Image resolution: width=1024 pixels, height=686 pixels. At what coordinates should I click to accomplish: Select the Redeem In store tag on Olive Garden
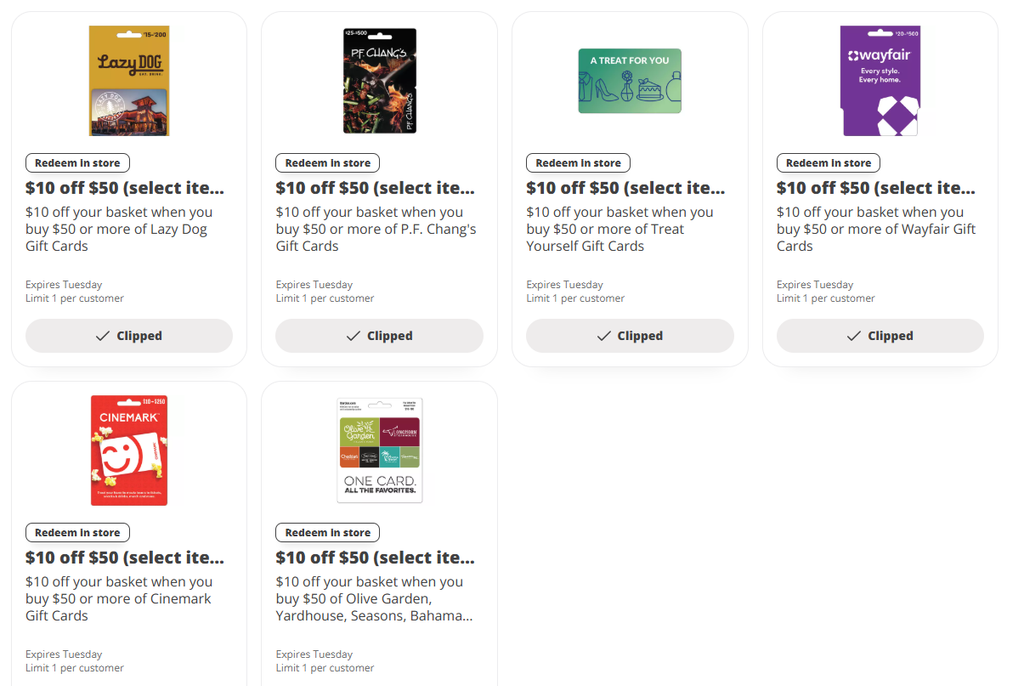coord(328,532)
